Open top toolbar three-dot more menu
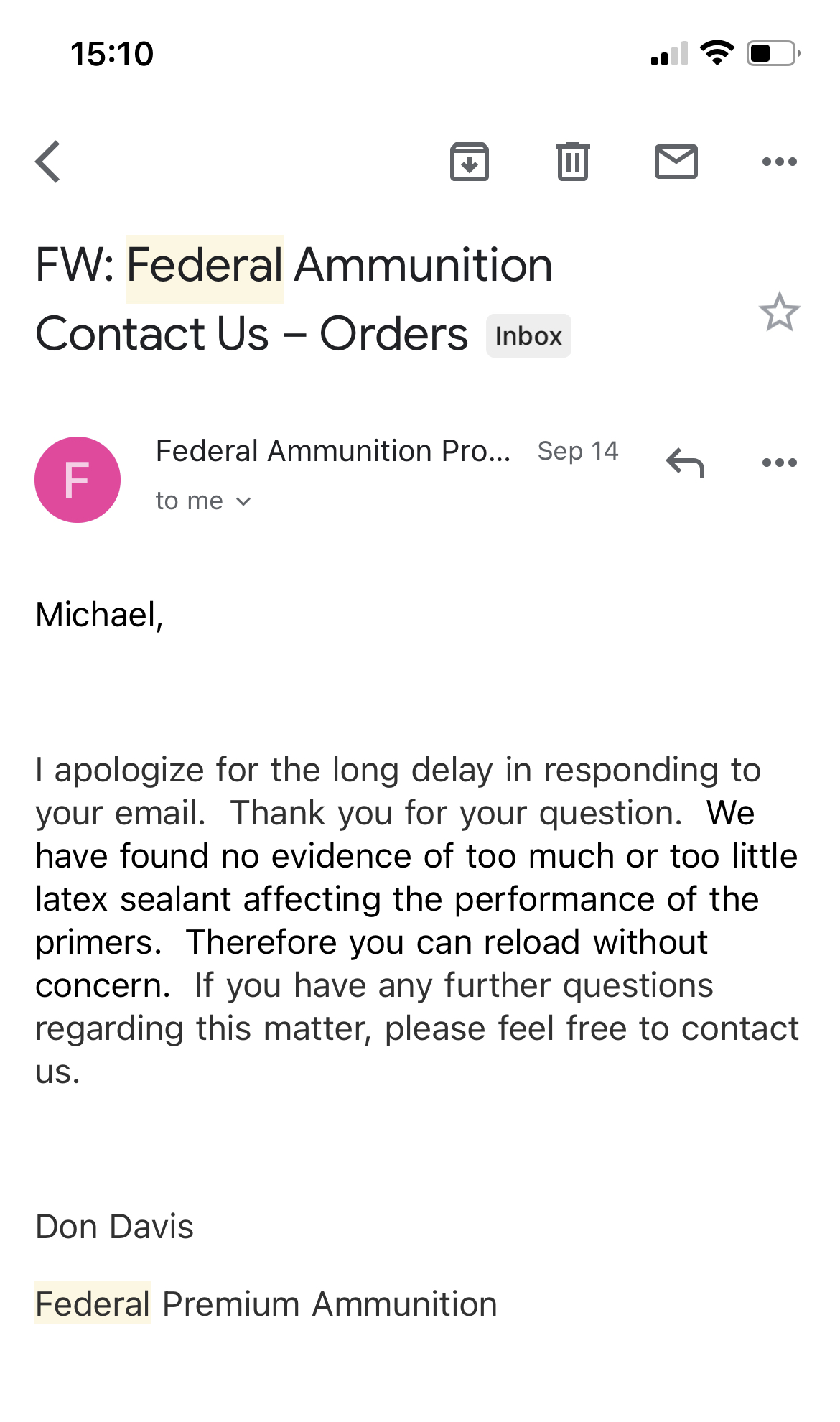Viewport: 840px width, 1422px height. pyautogui.click(x=780, y=162)
